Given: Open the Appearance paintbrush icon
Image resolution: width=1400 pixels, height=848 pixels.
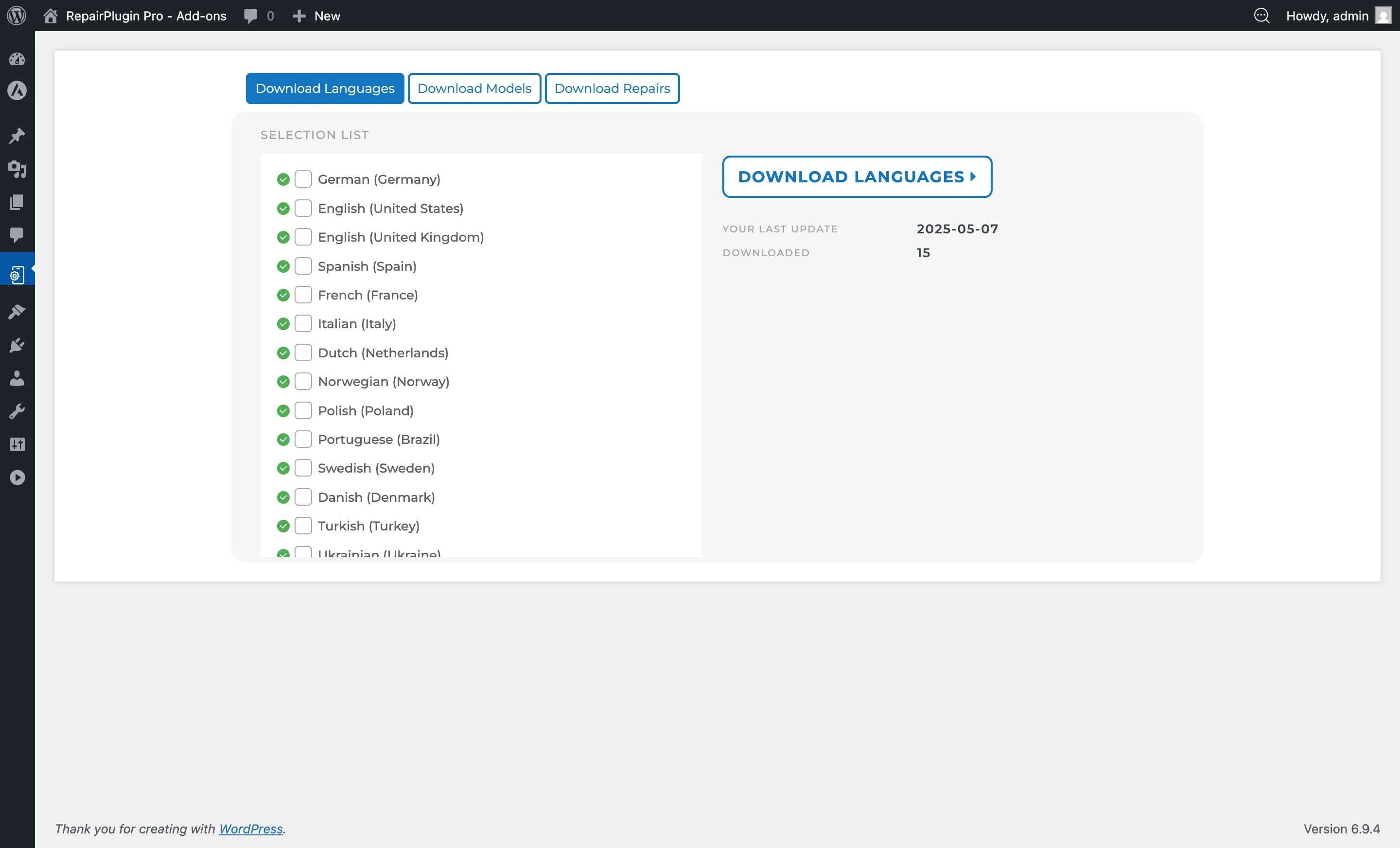Looking at the screenshot, I should 17,311.
